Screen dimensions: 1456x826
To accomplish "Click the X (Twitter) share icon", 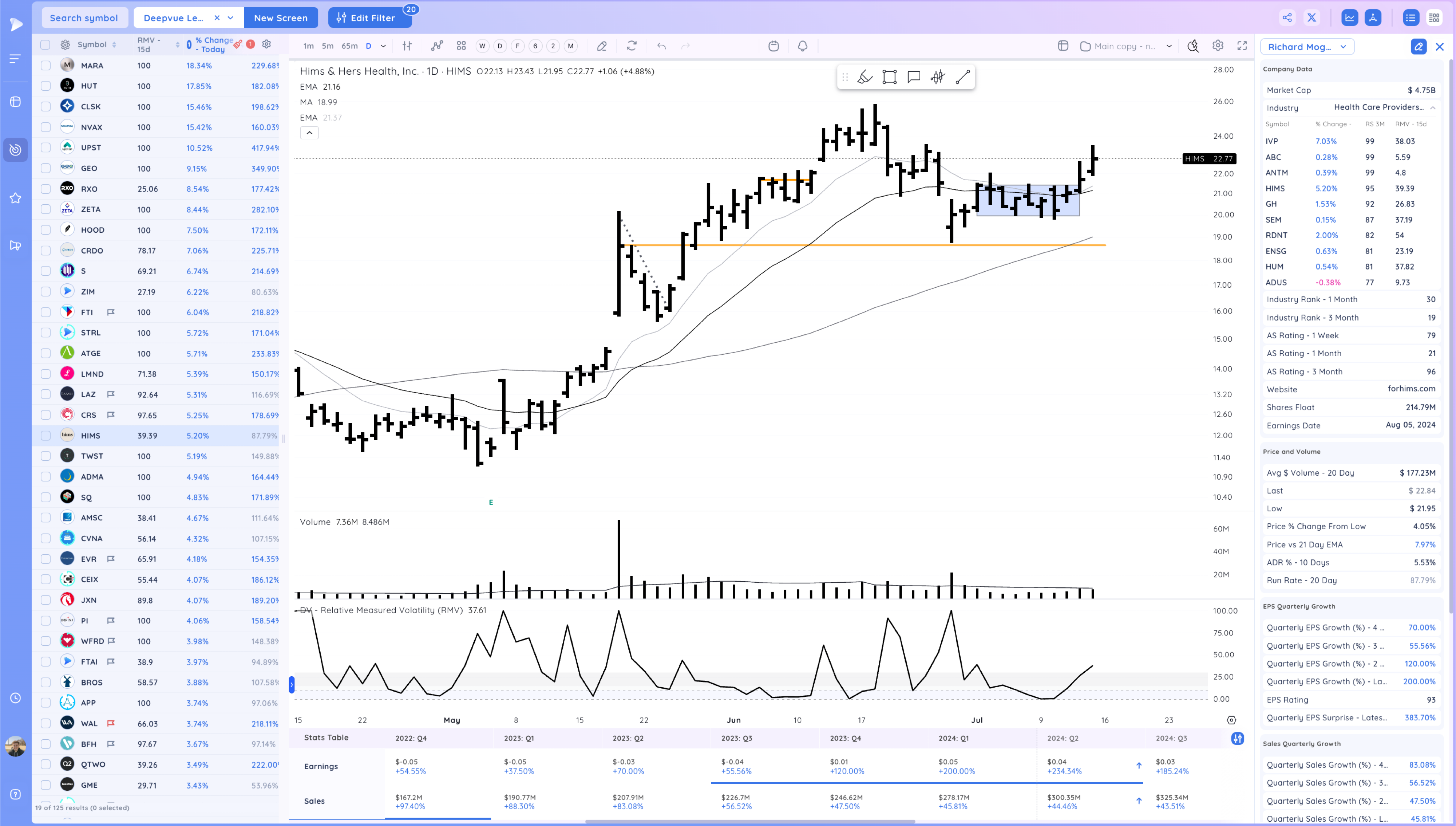I will [x=1311, y=17].
